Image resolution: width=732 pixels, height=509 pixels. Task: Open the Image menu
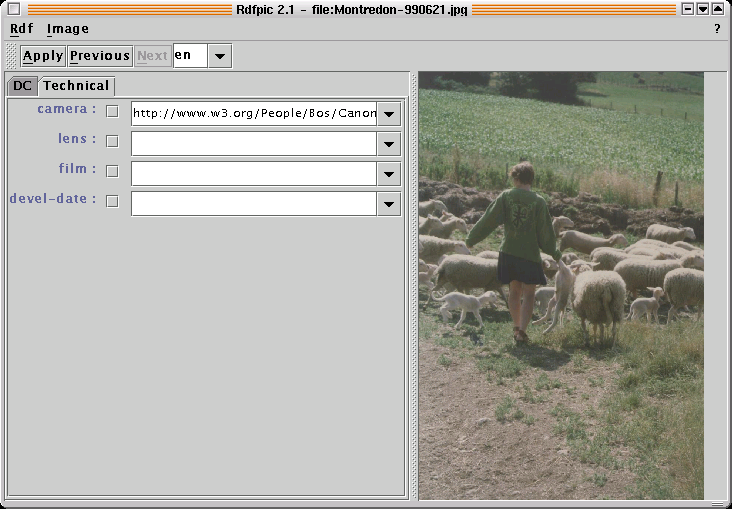pyautogui.click(x=67, y=29)
